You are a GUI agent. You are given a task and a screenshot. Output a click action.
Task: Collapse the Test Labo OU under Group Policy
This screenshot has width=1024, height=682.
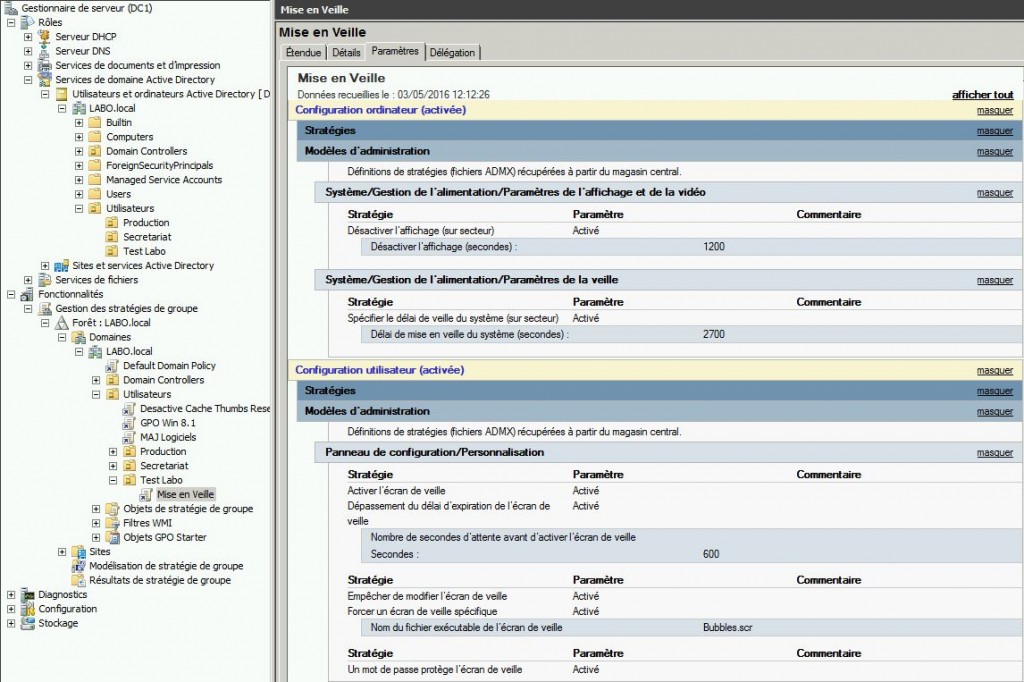point(113,480)
